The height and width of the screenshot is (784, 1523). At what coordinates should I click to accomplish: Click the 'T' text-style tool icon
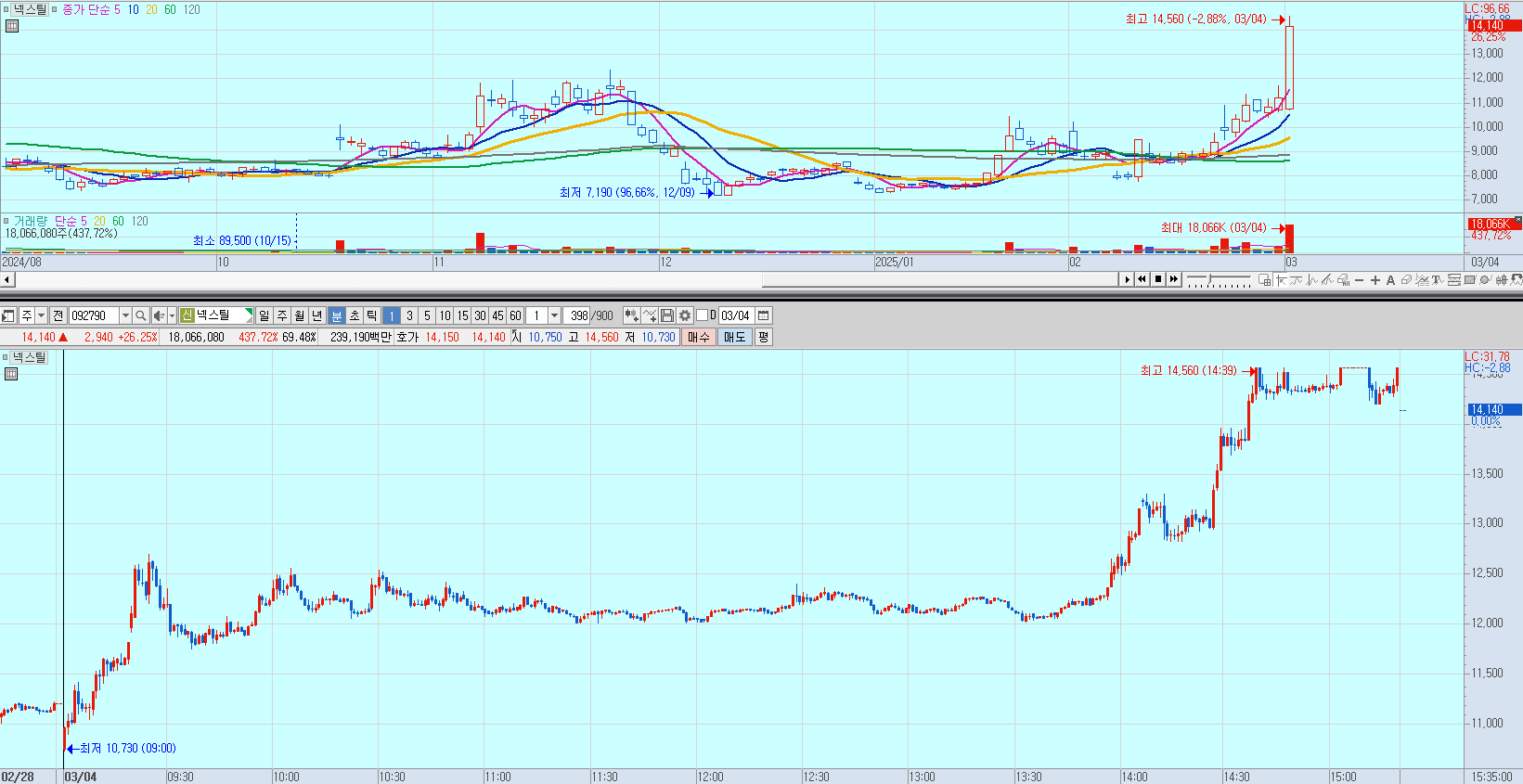(x=1438, y=279)
